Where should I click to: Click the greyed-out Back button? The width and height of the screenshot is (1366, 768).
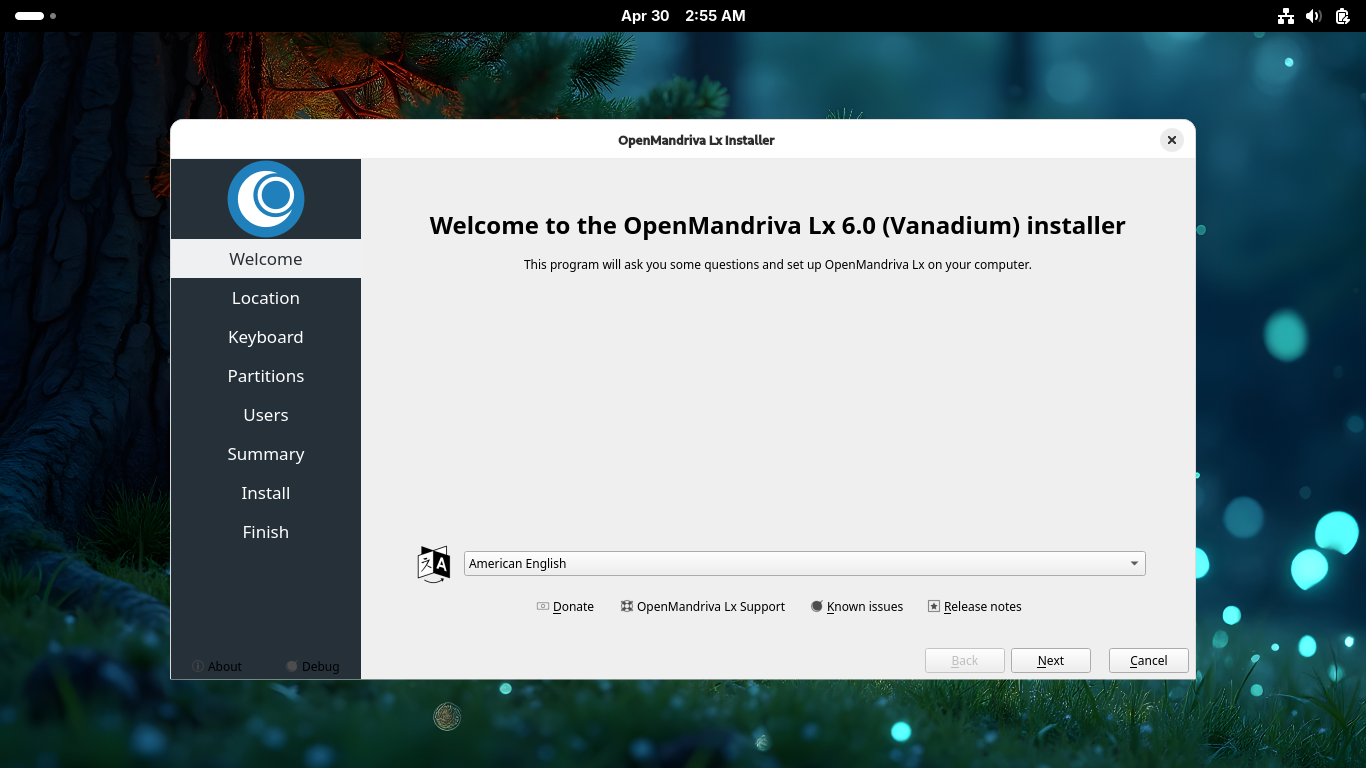click(965, 660)
